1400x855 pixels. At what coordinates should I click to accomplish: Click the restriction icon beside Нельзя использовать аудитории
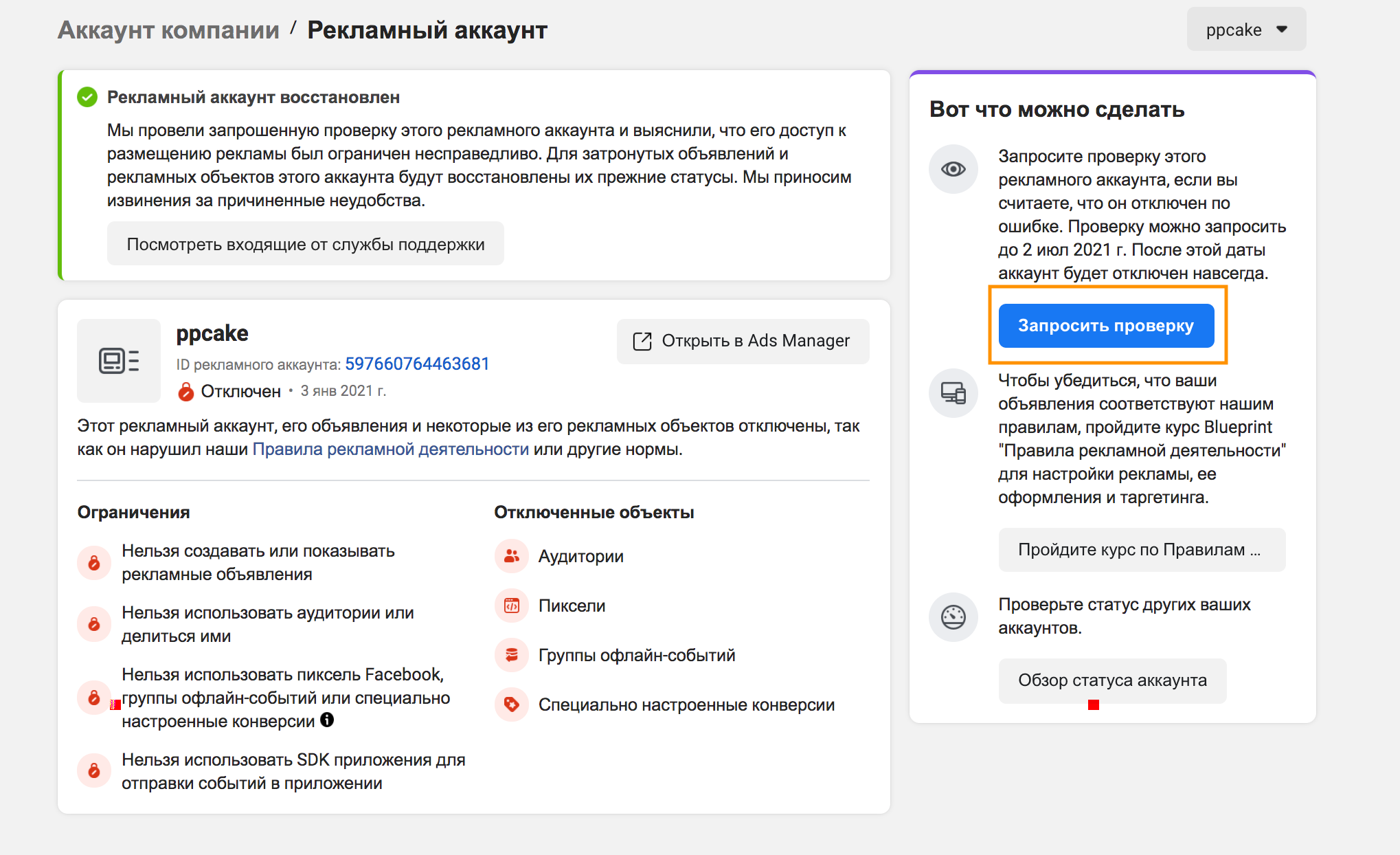click(94, 624)
